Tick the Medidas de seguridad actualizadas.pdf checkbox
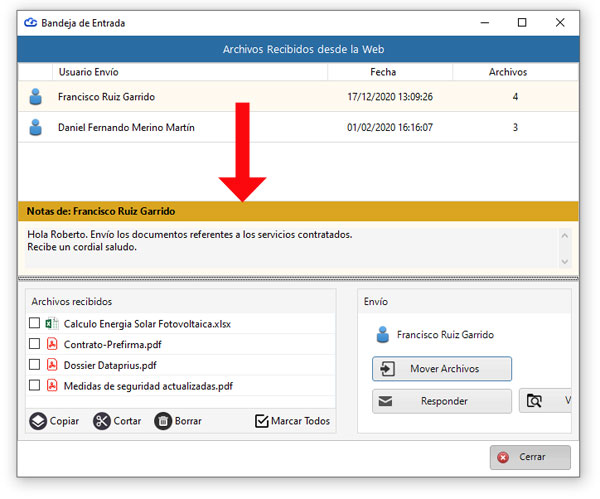This screenshot has width=600, height=499. tap(34, 385)
